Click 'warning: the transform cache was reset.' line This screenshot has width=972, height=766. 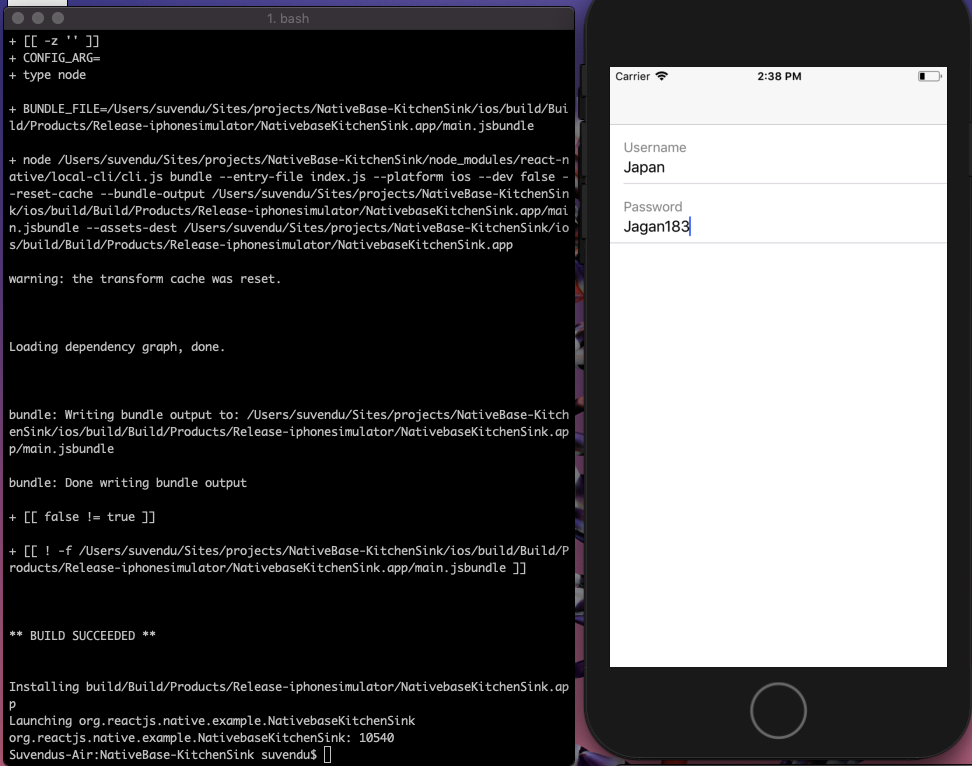click(145, 279)
